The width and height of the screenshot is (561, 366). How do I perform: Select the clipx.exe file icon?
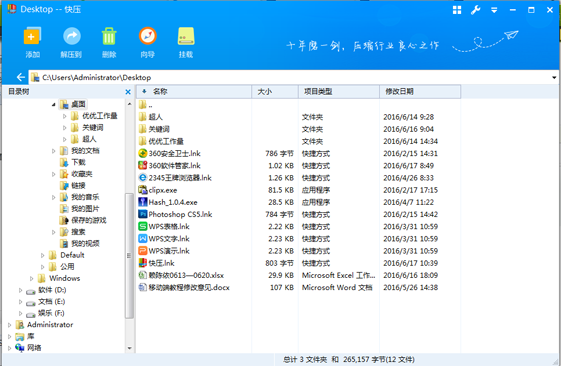(143, 190)
